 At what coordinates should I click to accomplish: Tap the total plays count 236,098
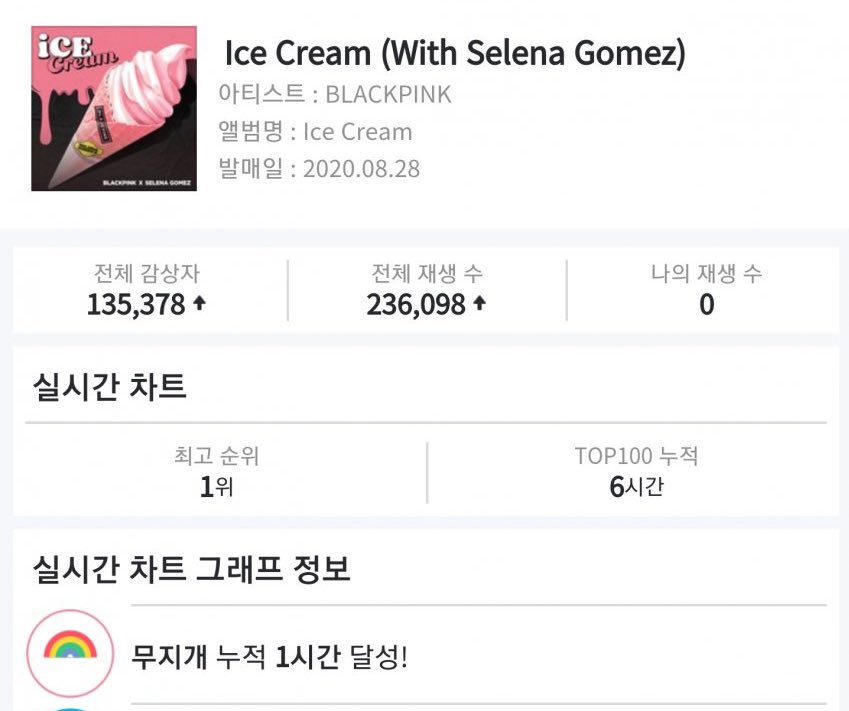(x=416, y=304)
